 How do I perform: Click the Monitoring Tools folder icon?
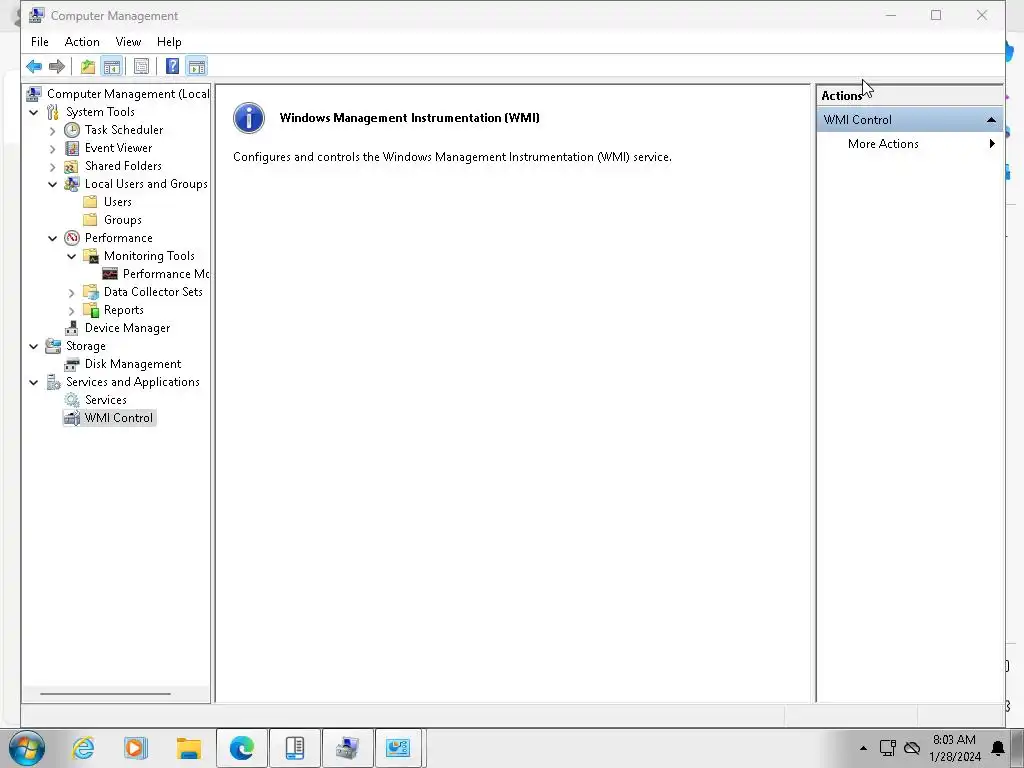91,256
